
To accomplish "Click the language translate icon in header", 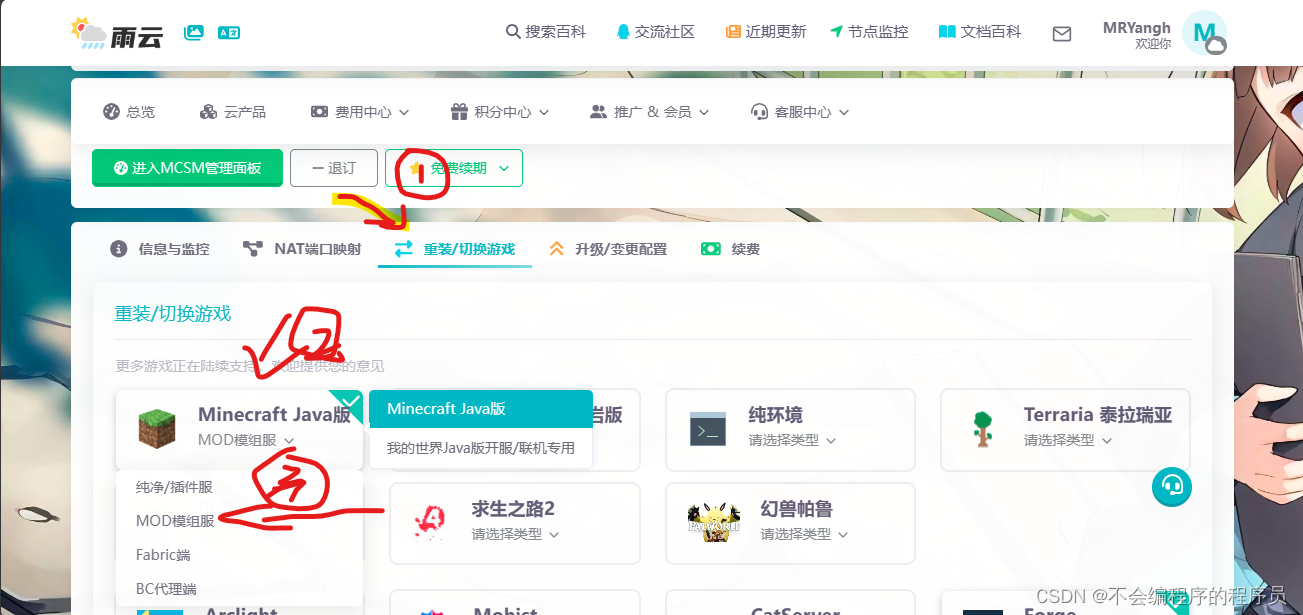I will tap(229, 33).
